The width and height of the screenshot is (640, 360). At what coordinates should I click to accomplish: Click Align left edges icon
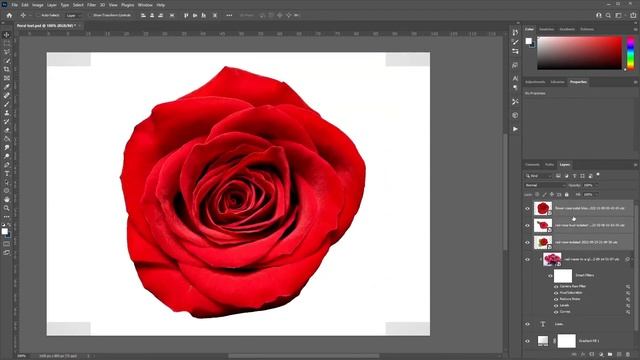tap(143, 16)
